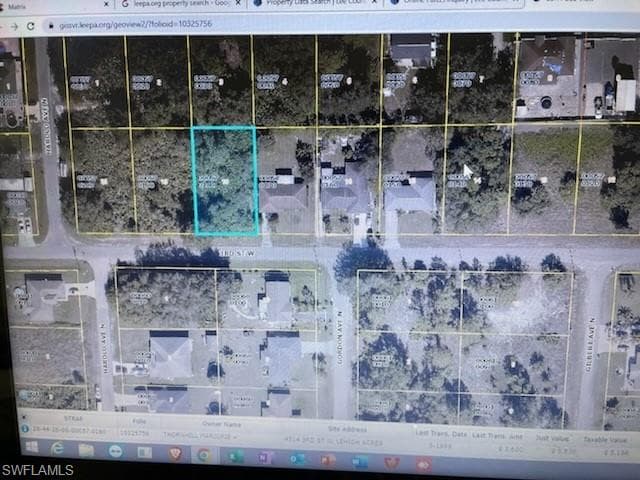Open Excel from the taskbar
640x480 pixels.
click(x=236, y=456)
